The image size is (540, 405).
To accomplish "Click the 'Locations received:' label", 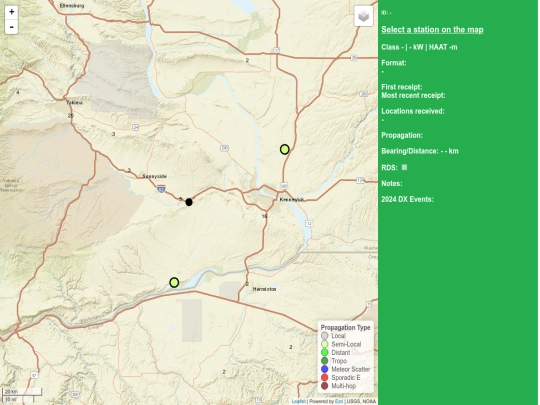I will point(413,111).
